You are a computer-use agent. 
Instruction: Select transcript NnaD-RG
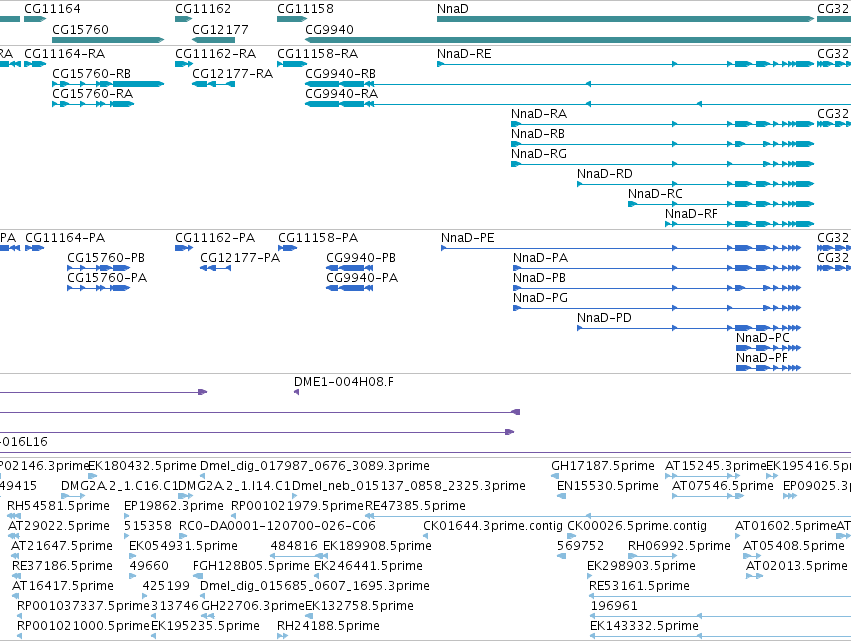coord(539,154)
